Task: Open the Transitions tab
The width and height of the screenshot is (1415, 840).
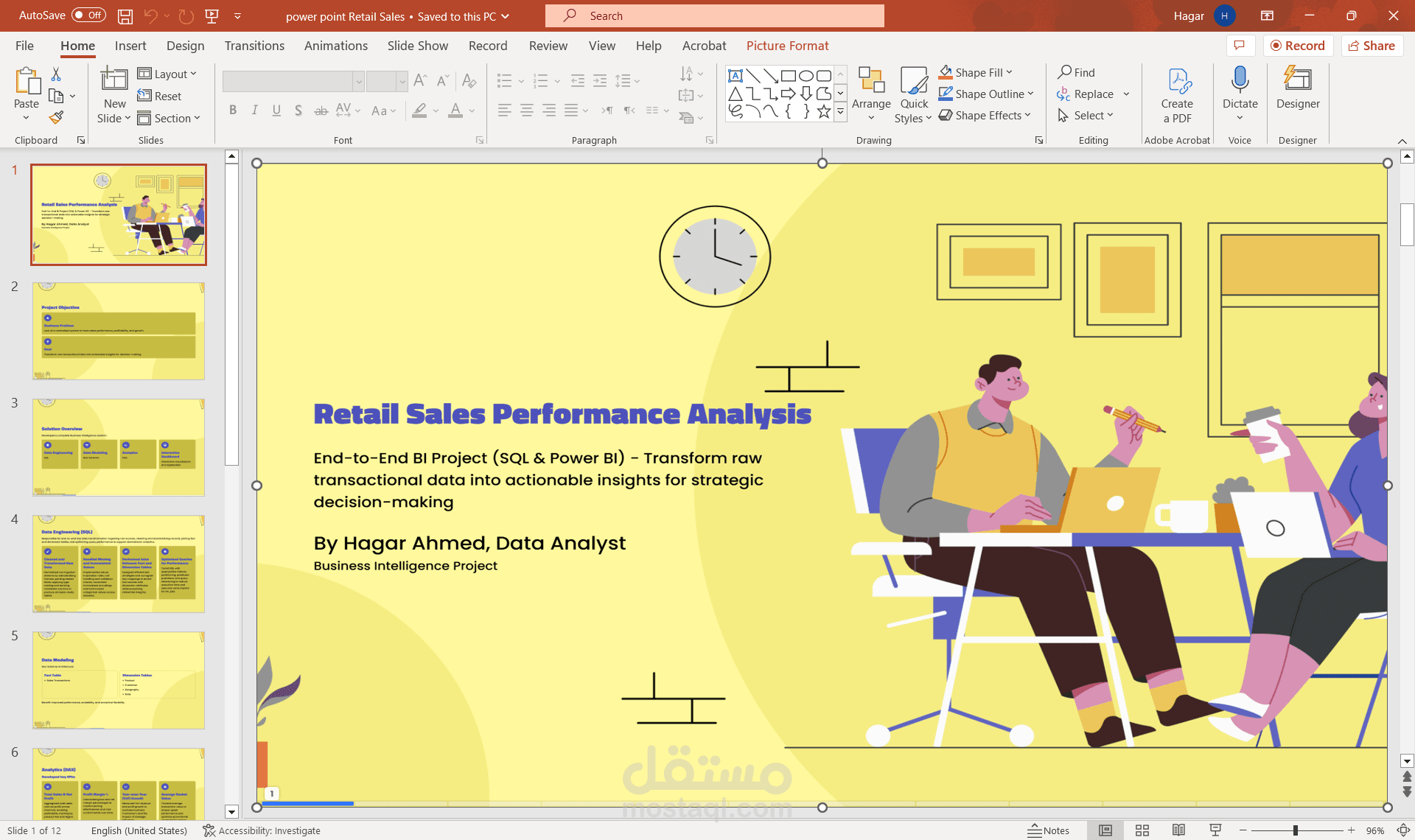Action: [254, 46]
